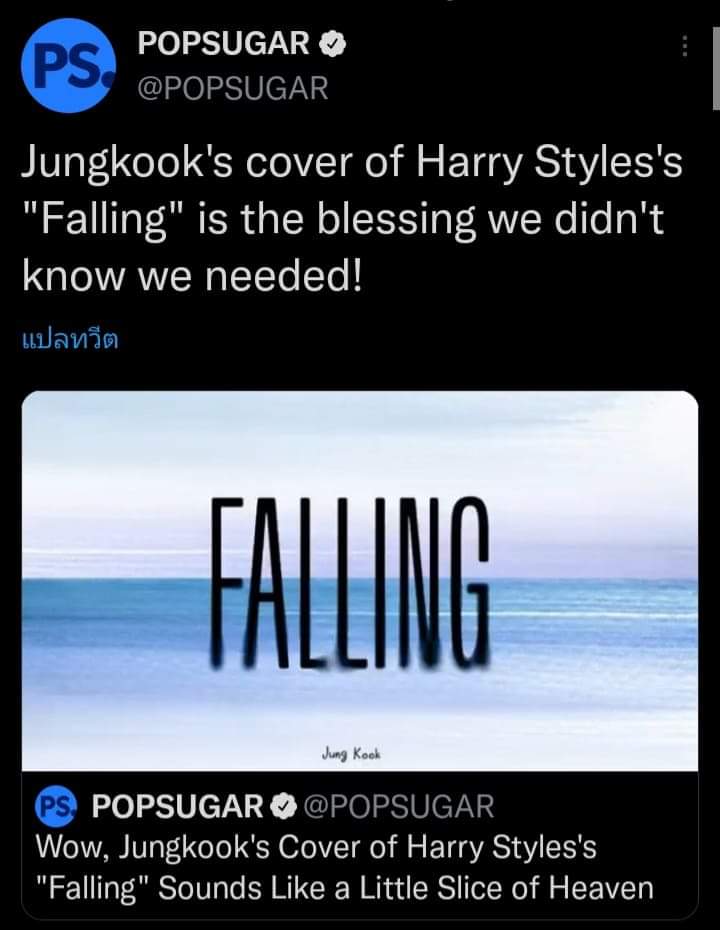
Task: Tap the POPSUGAR display name in header
Action: [224, 44]
